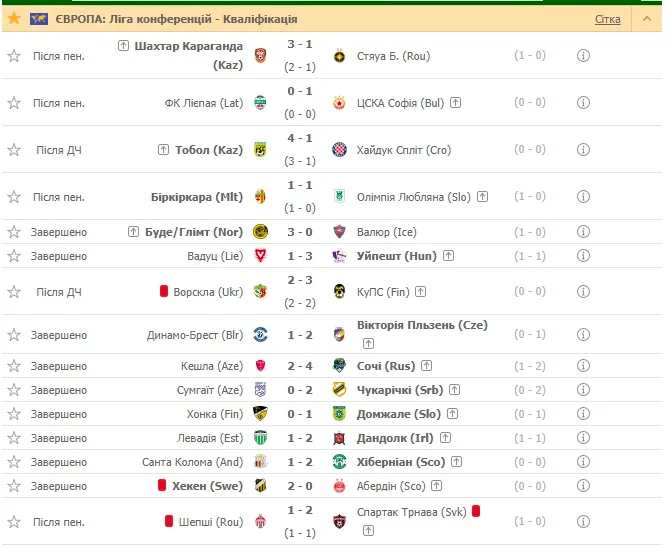The image size is (668, 548).
Task: Click the Дандолк team crest
Action: tap(339, 438)
